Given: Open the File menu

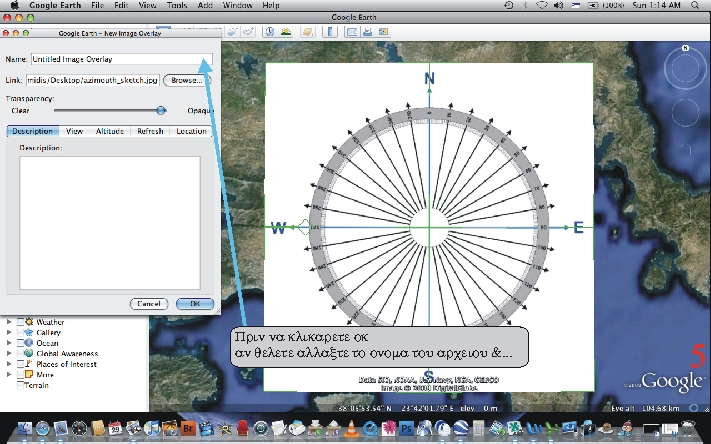Looking at the screenshot, I should (x=97, y=5).
